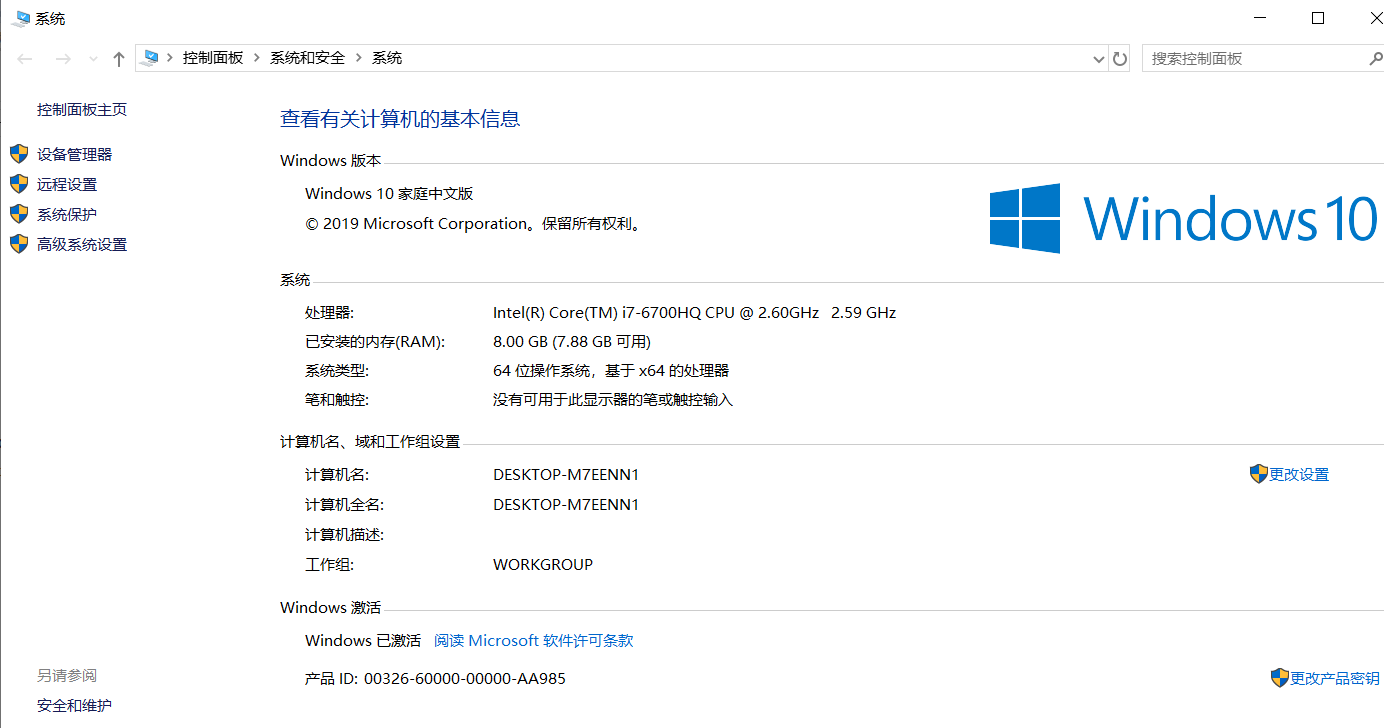1384x728 pixels.
Task: Select 系统和安全 in the breadcrumb
Action: tap(307, 58)
